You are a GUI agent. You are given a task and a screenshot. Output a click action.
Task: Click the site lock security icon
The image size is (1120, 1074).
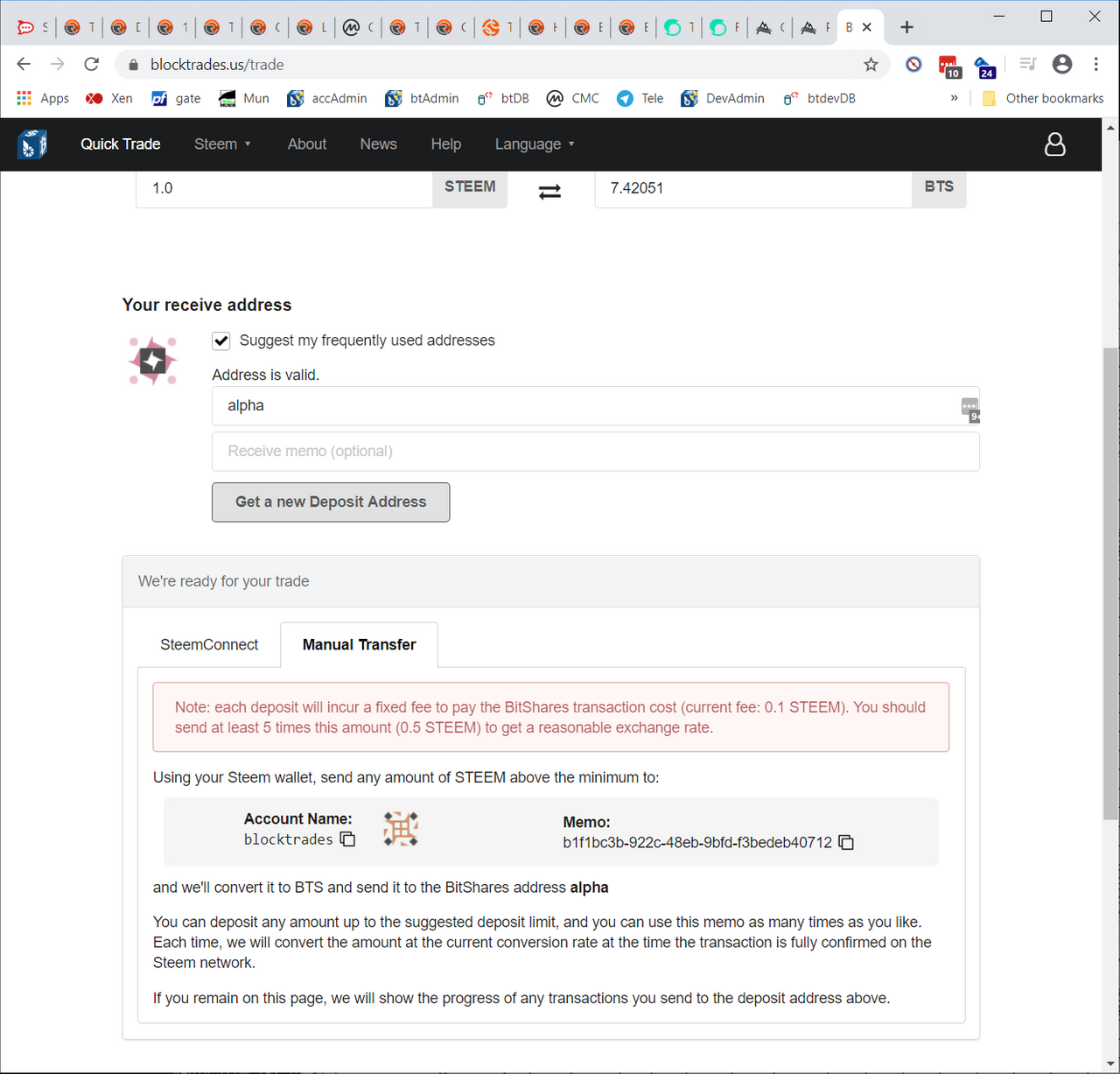[133, 65]
